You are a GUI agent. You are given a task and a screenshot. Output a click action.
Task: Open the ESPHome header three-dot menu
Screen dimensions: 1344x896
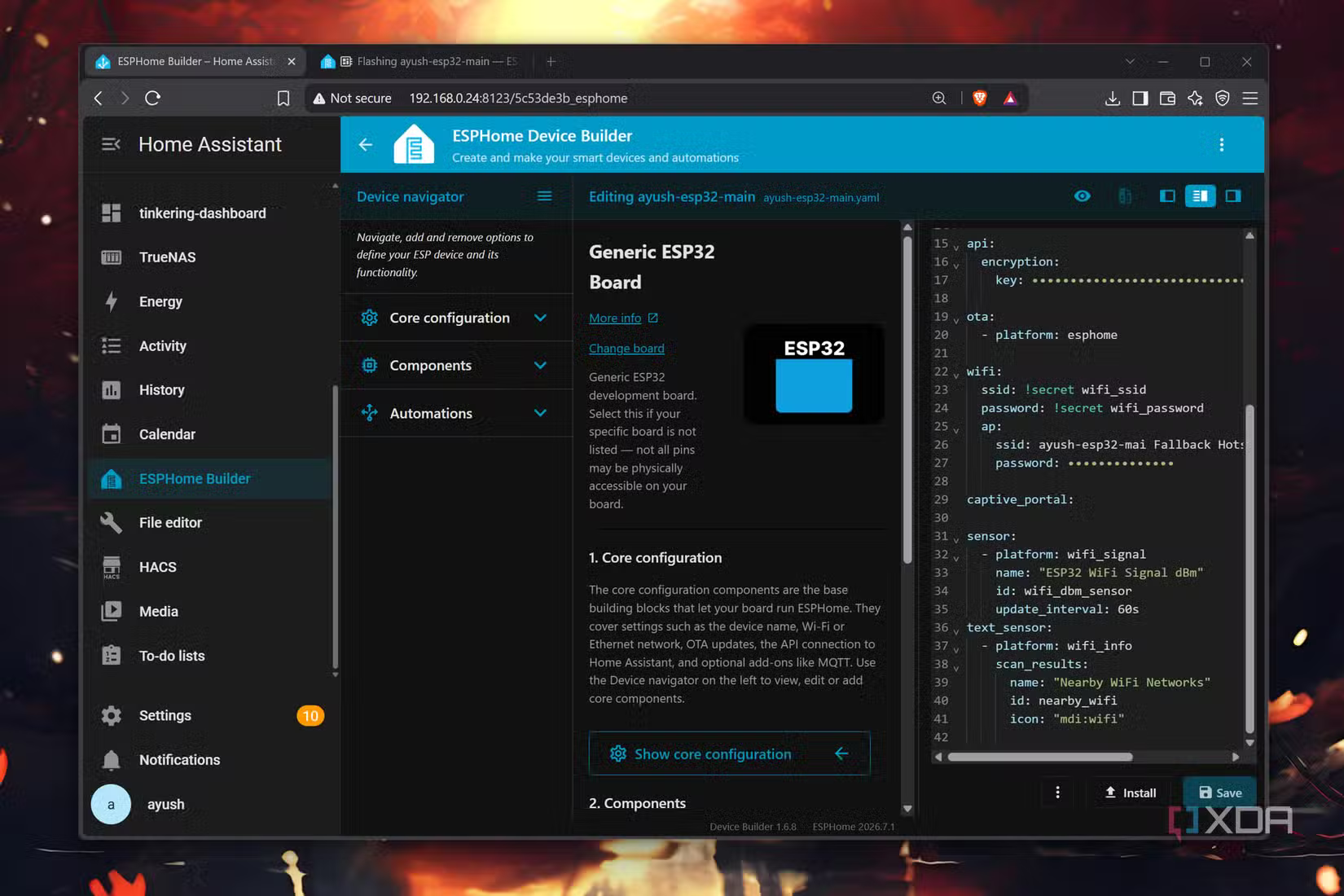1221,144
